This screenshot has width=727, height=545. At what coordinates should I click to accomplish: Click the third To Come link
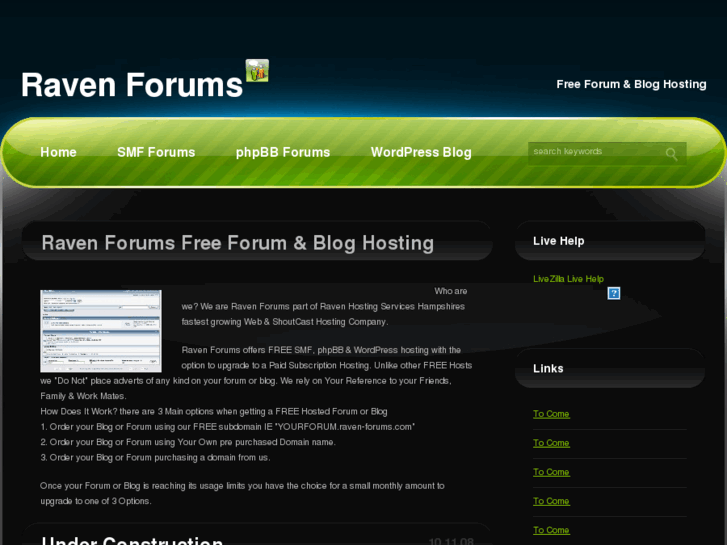pos(551,472)
